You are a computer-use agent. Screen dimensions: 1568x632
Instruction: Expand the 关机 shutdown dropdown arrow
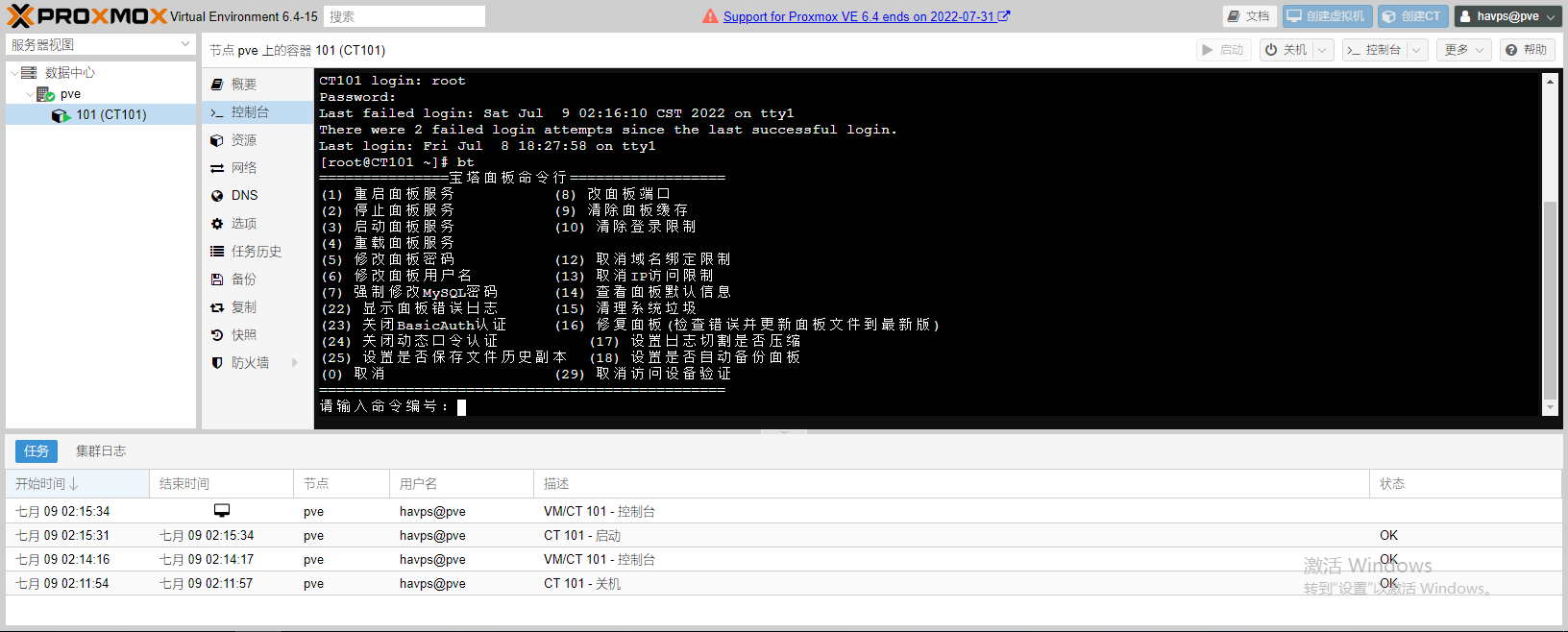[x=1323, y=50]
